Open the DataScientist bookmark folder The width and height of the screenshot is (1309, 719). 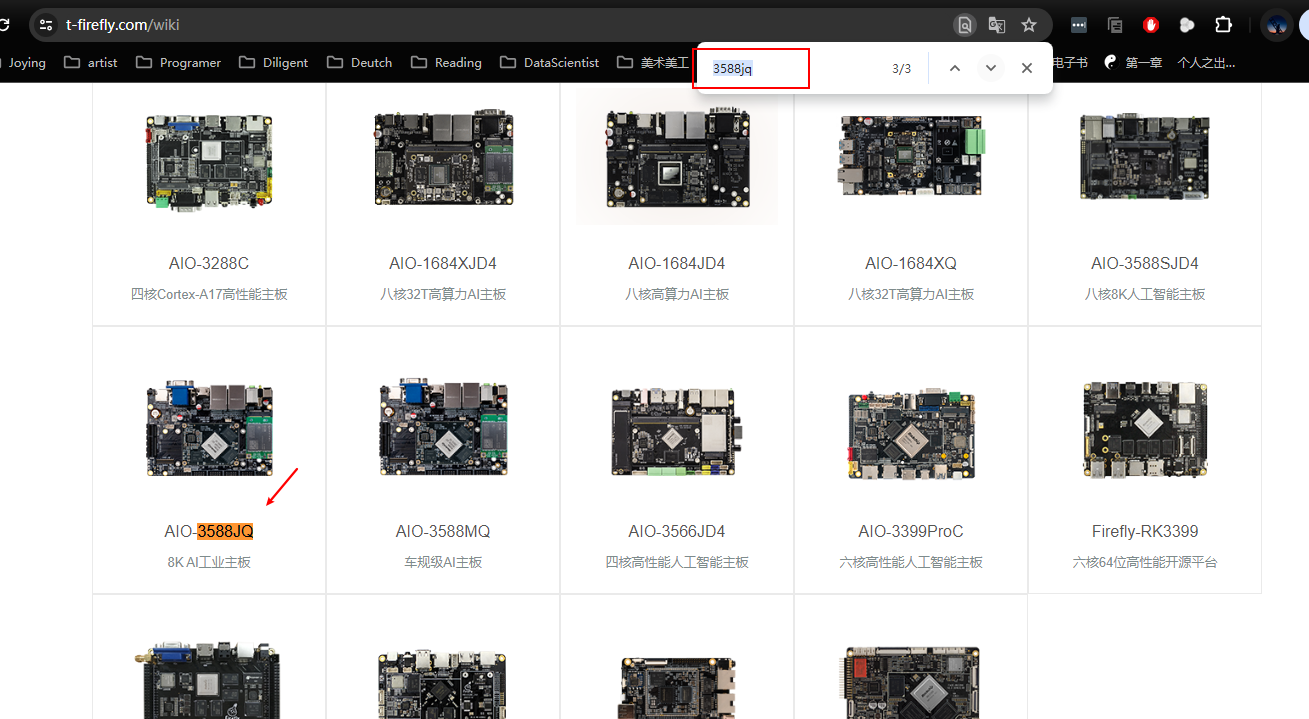[x=548, y=62]
